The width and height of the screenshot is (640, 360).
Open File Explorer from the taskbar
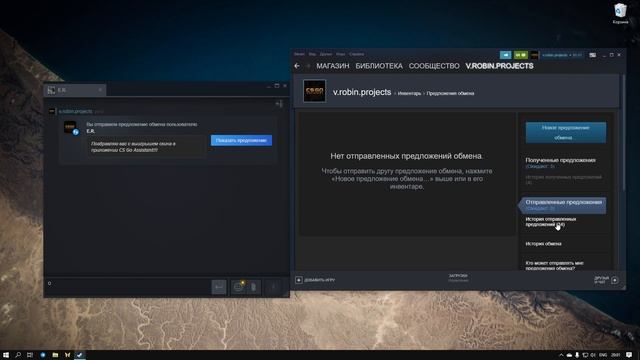tap(55, 355)
